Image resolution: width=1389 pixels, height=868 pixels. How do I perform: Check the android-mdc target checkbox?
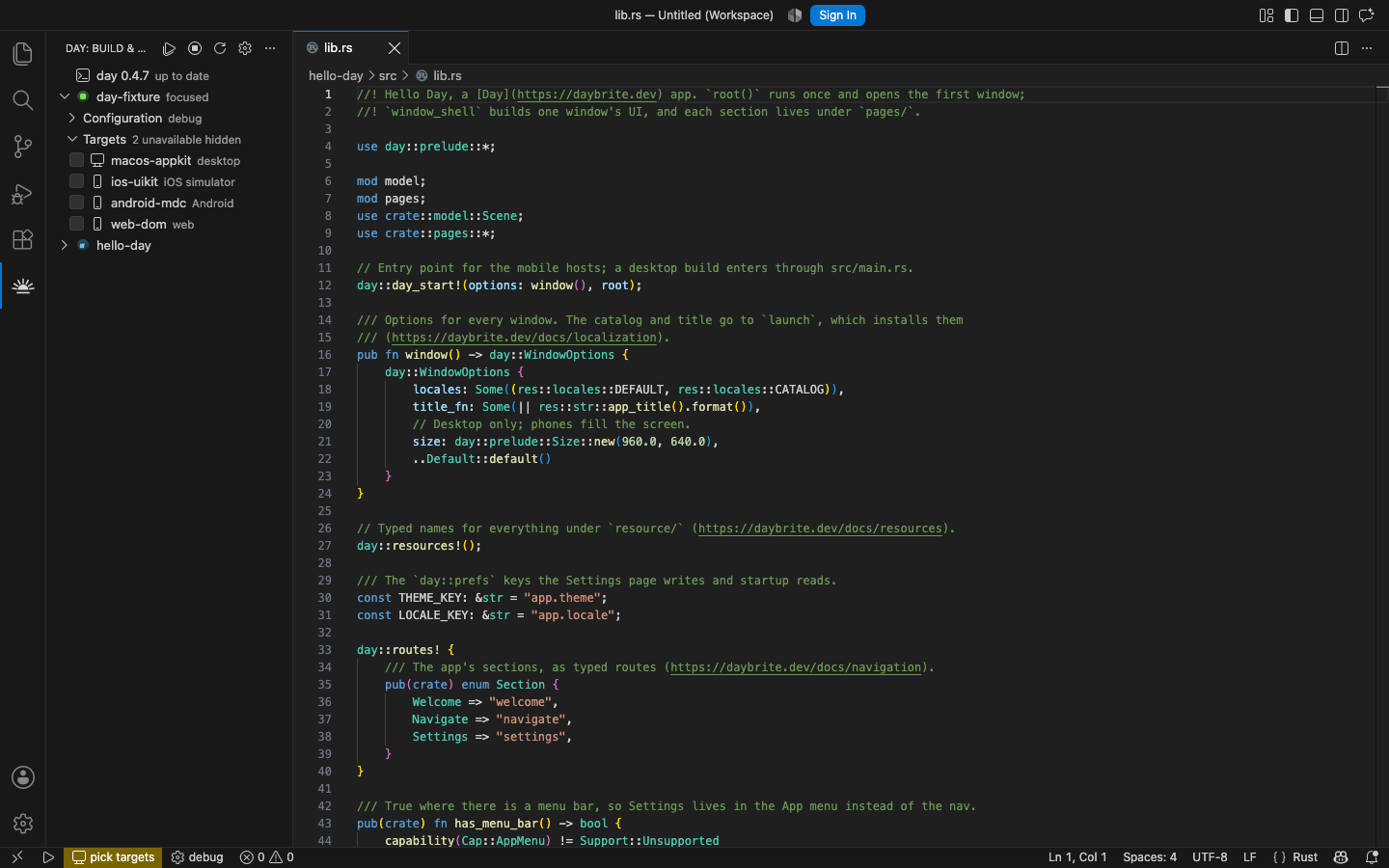pos(76,203)
